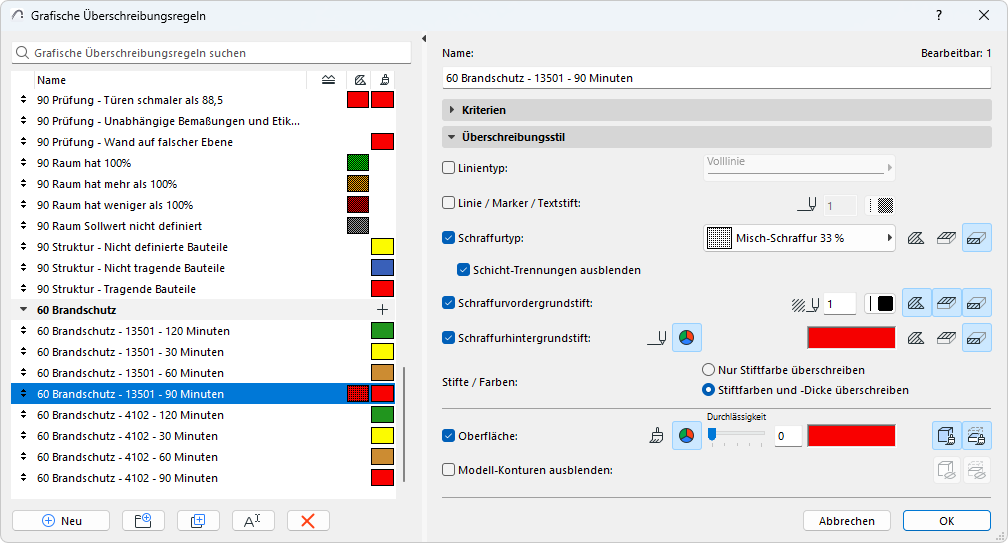Image resolution: width=1008 pixels, height=543 pixels.
Task: Collapse left panel with splitter arrow
Action: click(x=424, y=39)
